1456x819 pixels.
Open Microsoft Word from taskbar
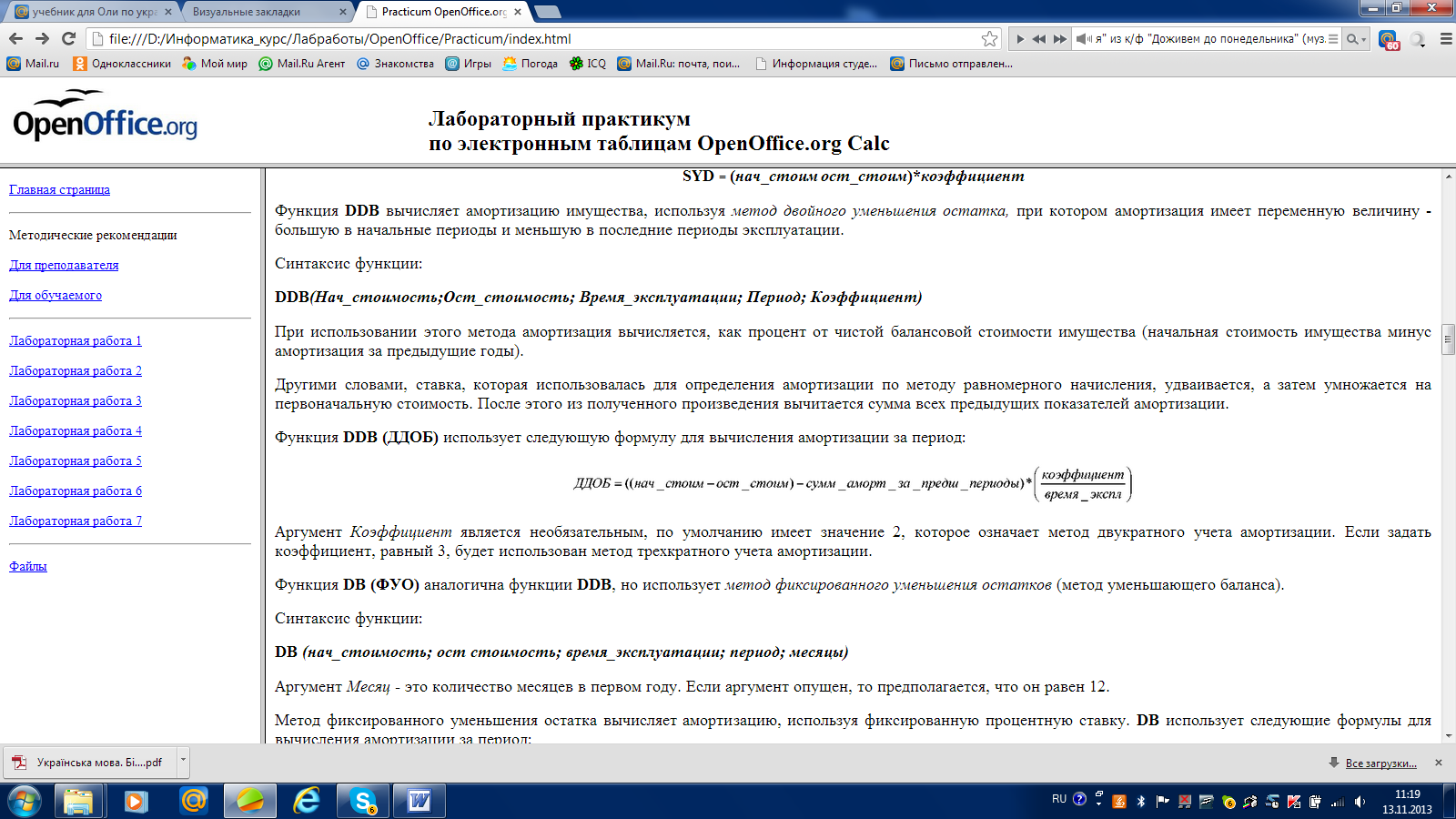pyautogui.click(x=420, y=801)
